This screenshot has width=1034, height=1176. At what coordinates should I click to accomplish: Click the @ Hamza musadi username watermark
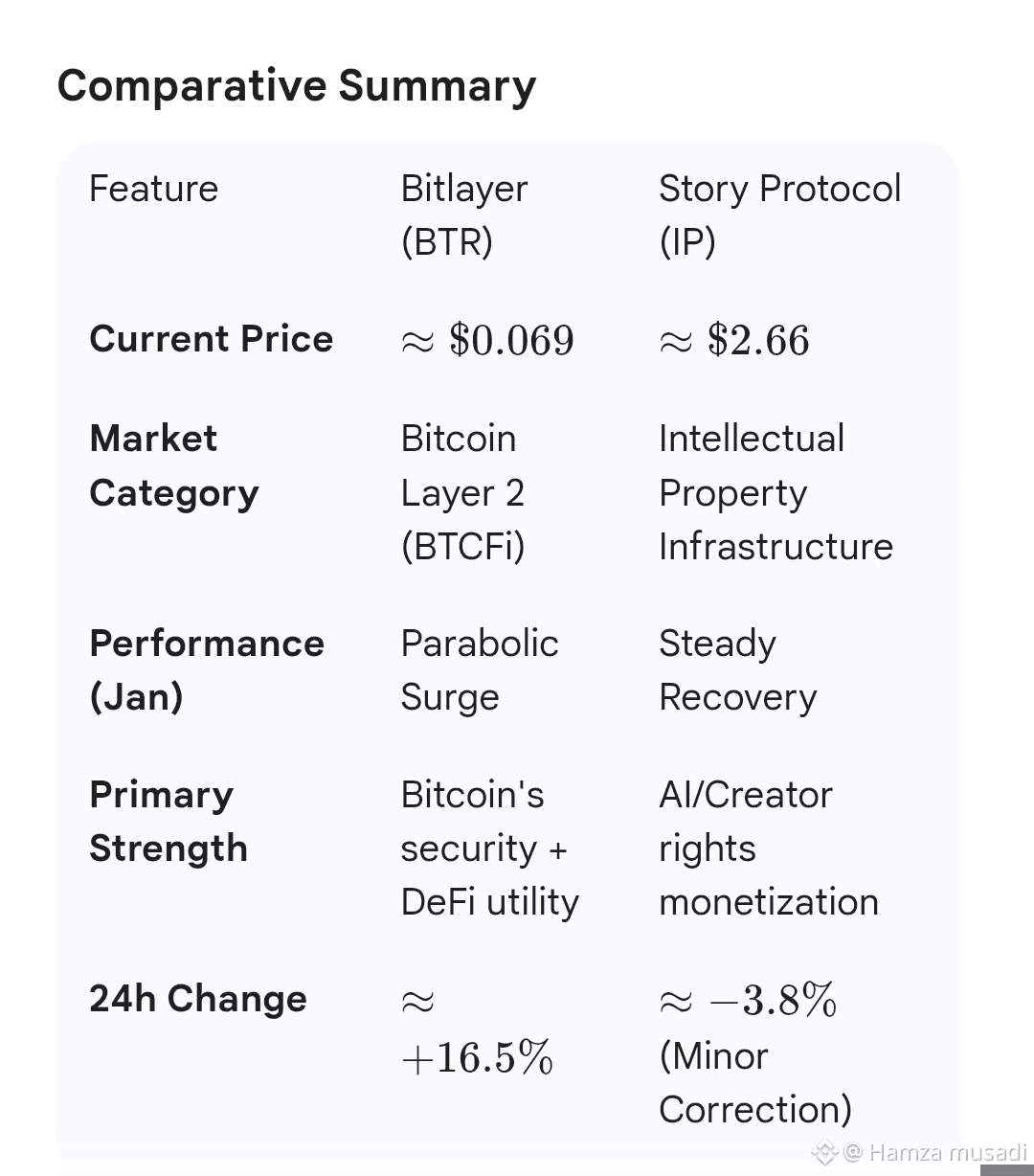coord(935,1151)
